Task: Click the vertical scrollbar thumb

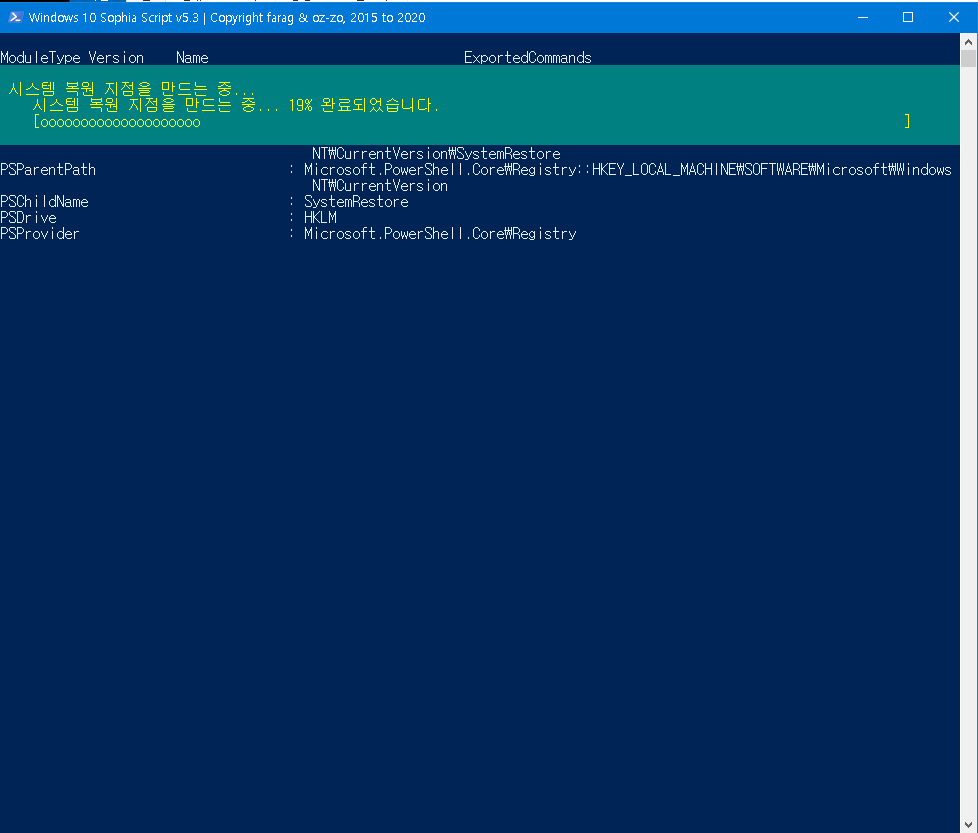Action: (969, 59)
